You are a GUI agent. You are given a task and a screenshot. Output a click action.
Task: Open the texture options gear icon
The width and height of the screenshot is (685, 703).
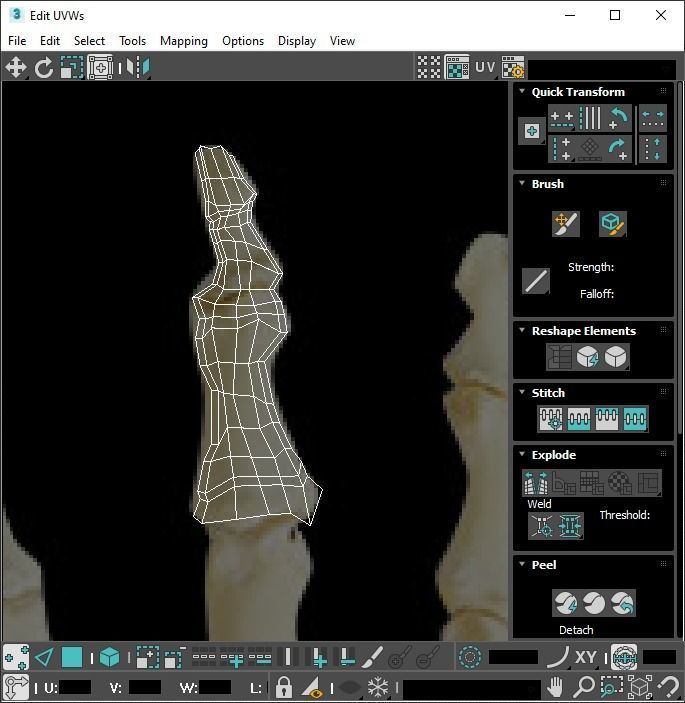[x=513, y=68]
